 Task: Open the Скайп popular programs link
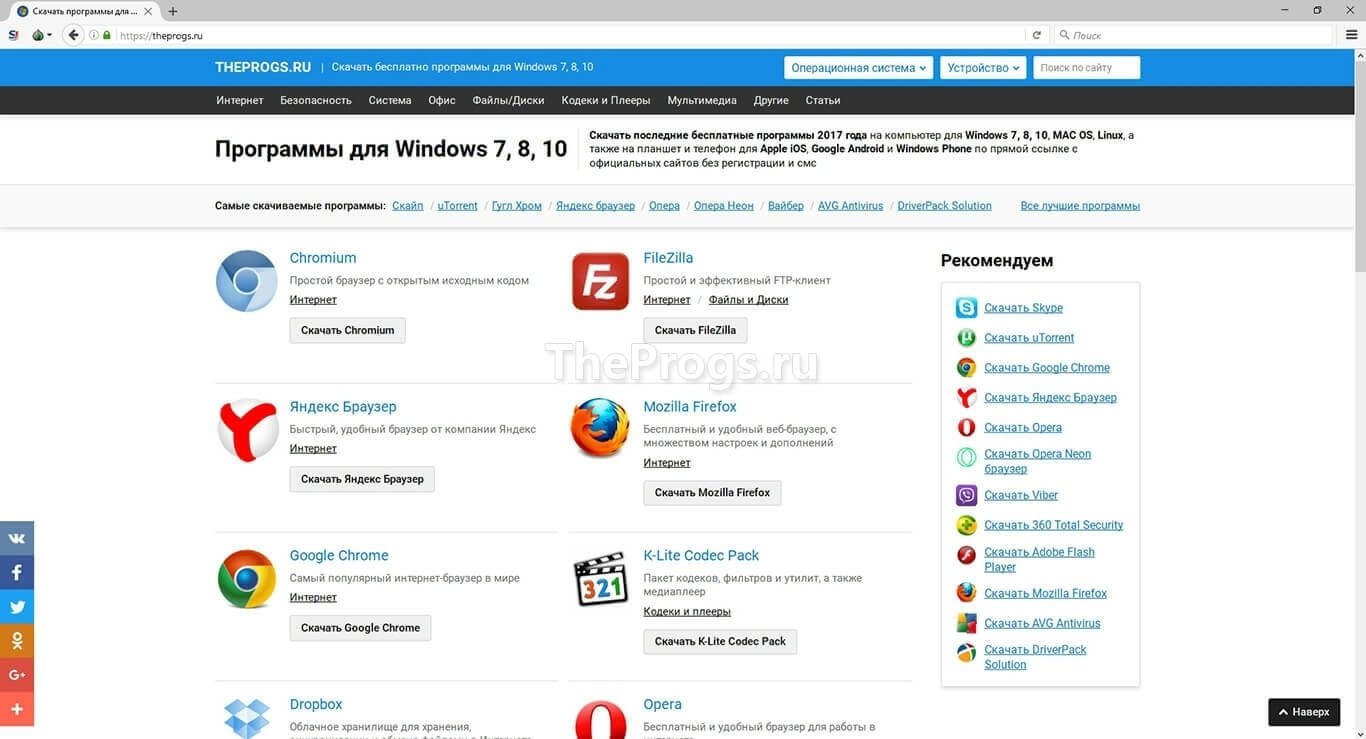(x=408, y=206)
